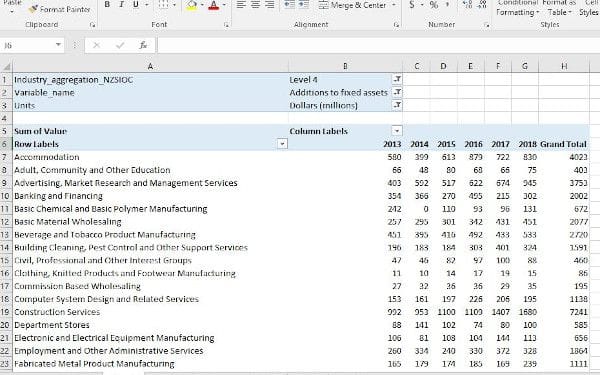Open Column Labels dropdown
This screenshot has width=600, height=375.
pos(397,131)
